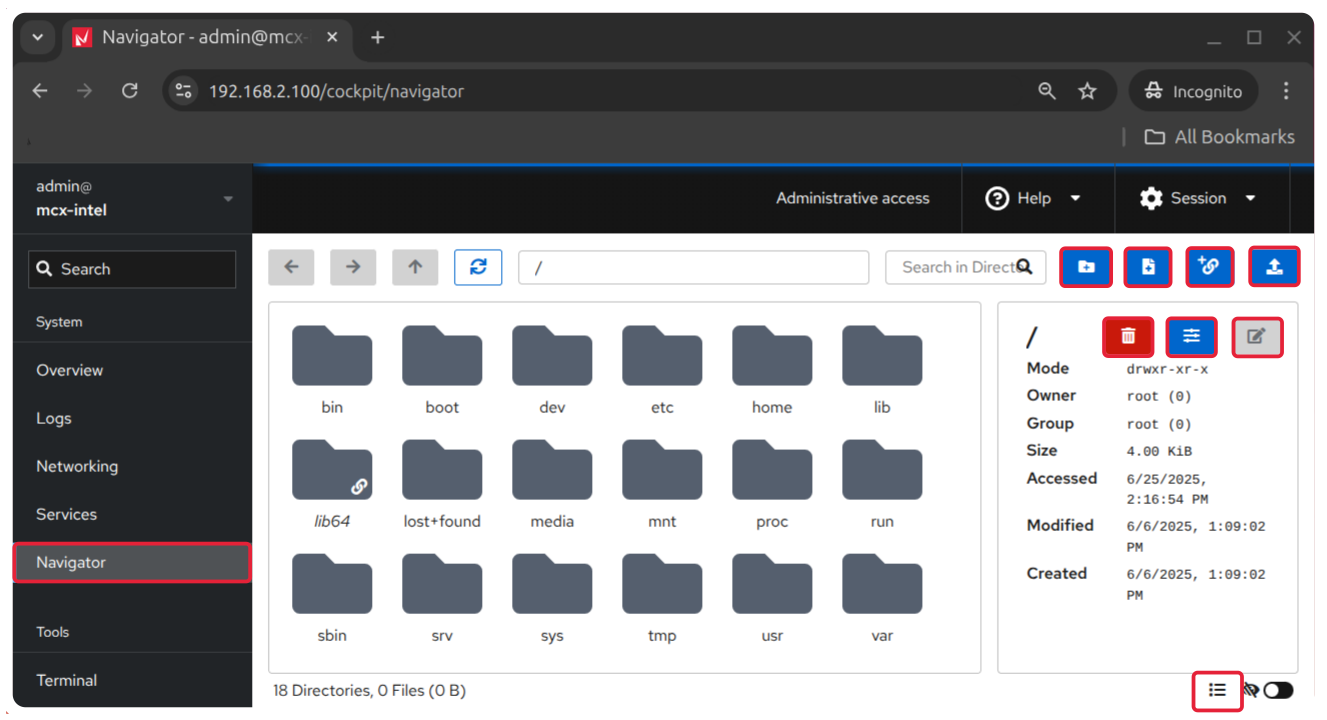Select the etc folder
This screenshot has height=720, width=1327.
pyautogui.click(x=662, y=369)
